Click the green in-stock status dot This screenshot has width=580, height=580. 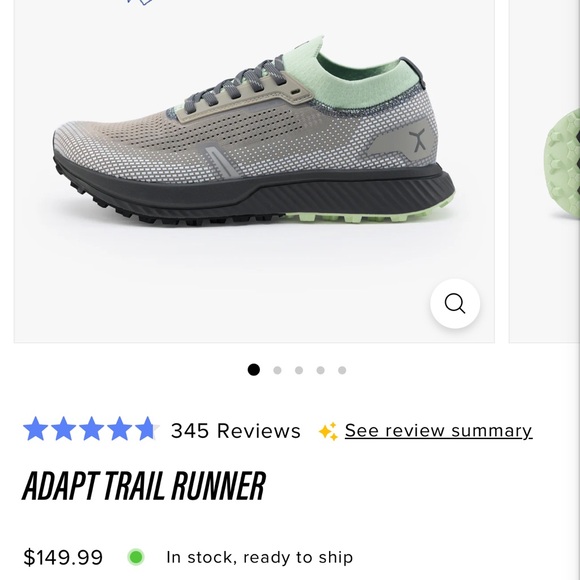136,557
